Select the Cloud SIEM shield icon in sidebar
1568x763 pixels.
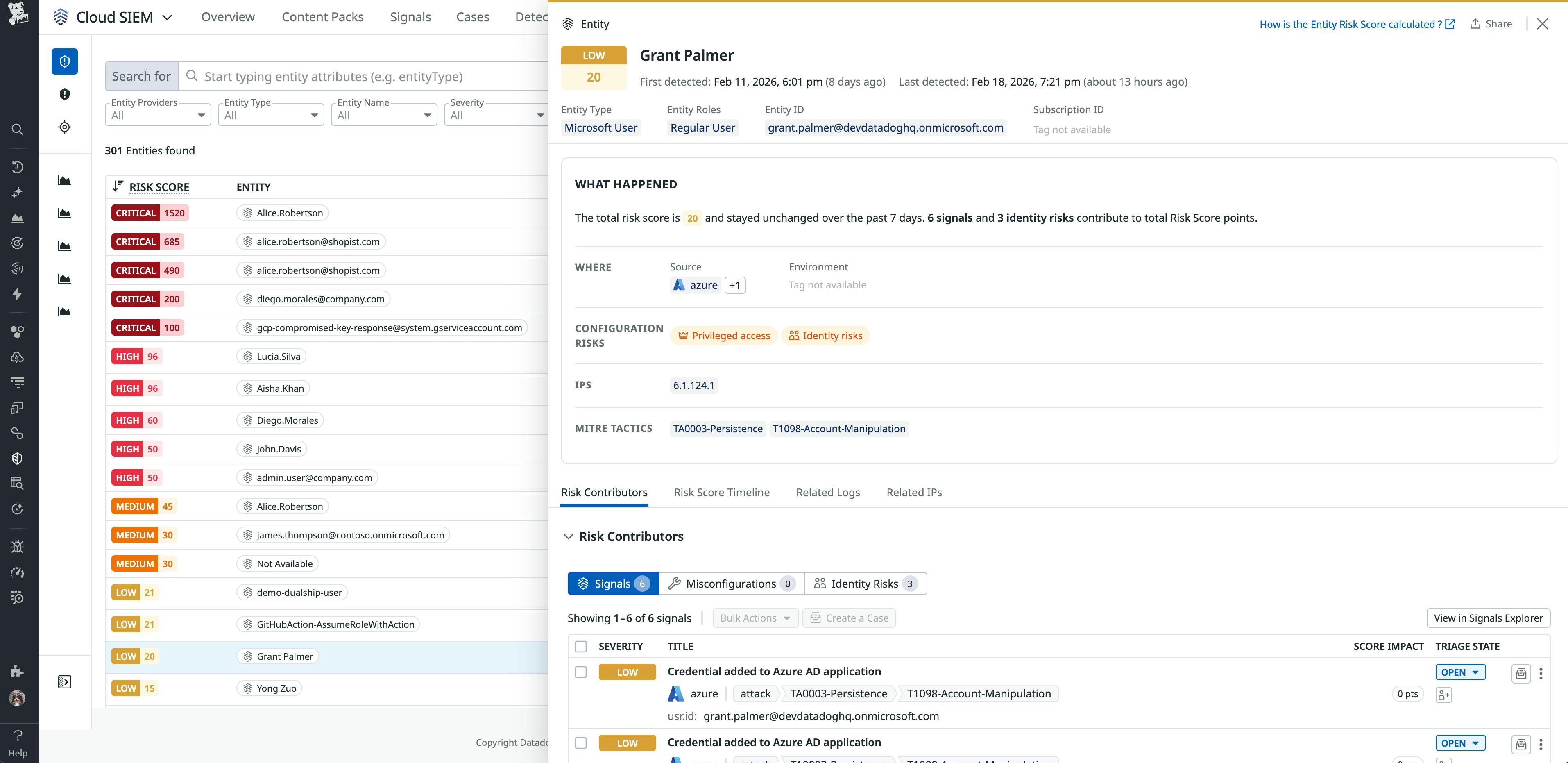pyautogui.click(x=65, y=61)
